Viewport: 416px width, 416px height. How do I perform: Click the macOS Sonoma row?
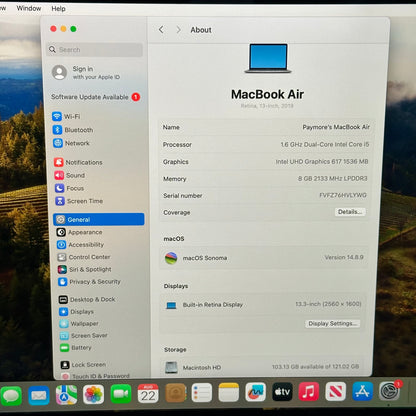click(264, 258)
